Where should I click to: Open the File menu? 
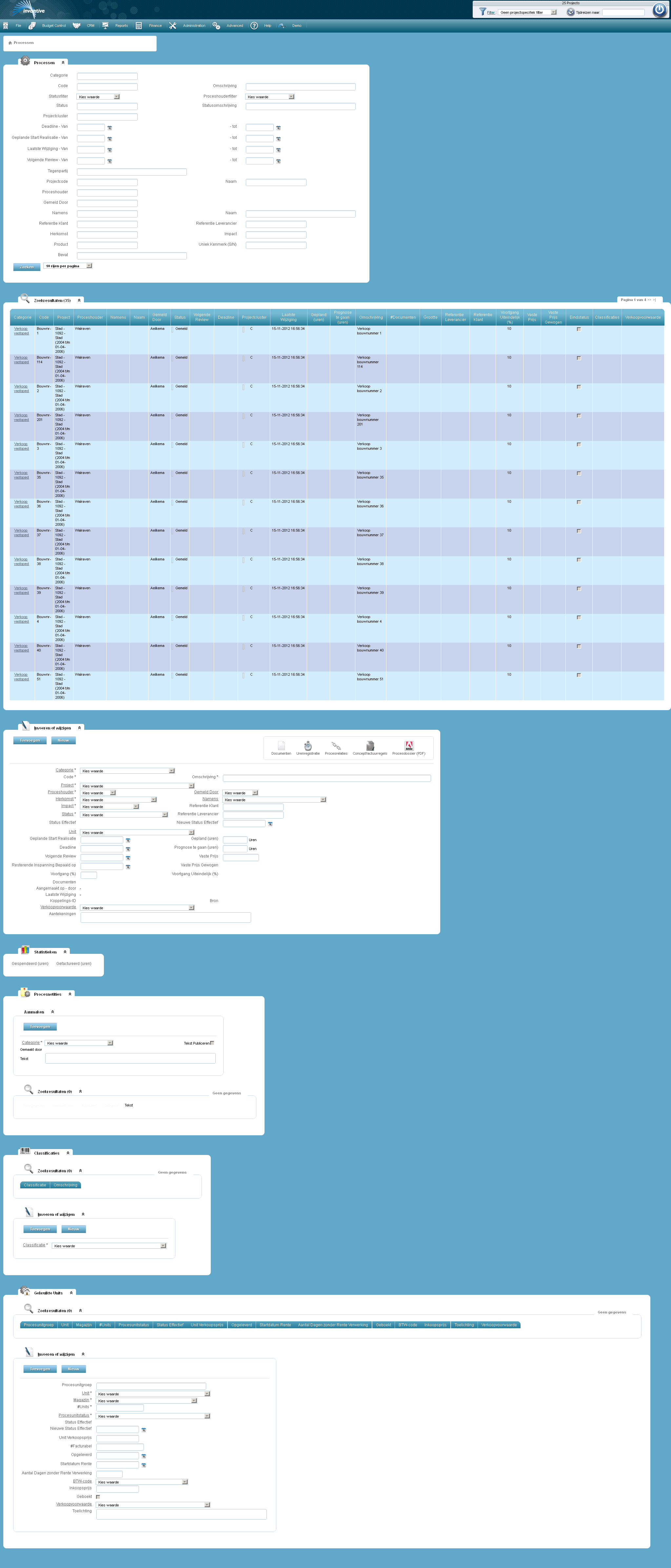[18, 26]
